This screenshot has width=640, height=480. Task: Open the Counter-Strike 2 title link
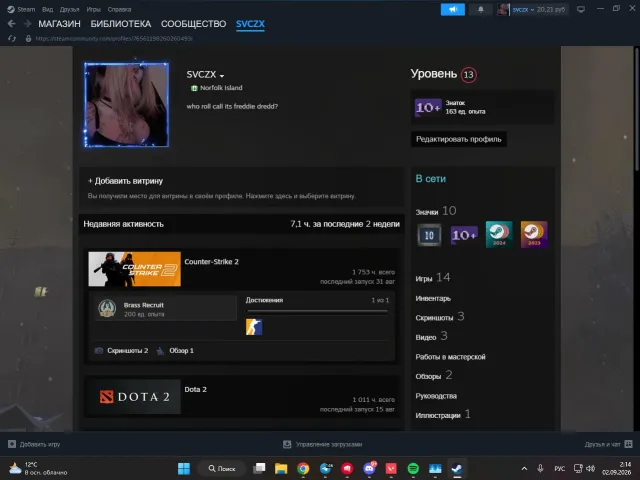click(211, 262)
